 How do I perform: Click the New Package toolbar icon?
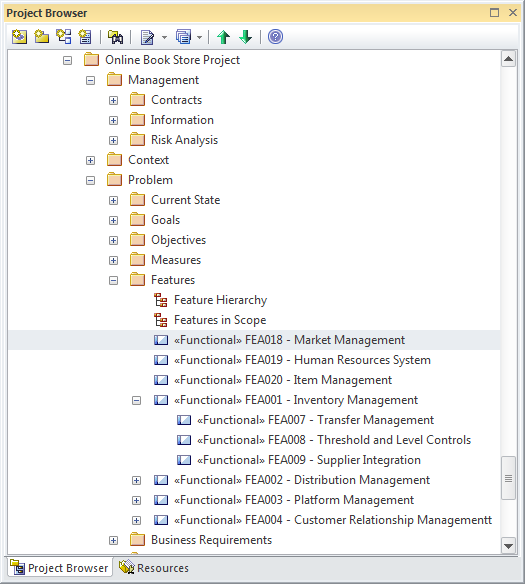click(x=41, y=37)
